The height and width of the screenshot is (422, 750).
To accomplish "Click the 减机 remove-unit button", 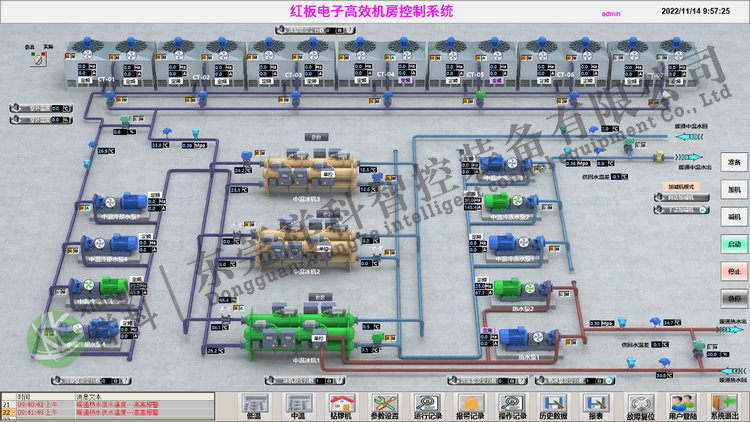I will point(734,215).
